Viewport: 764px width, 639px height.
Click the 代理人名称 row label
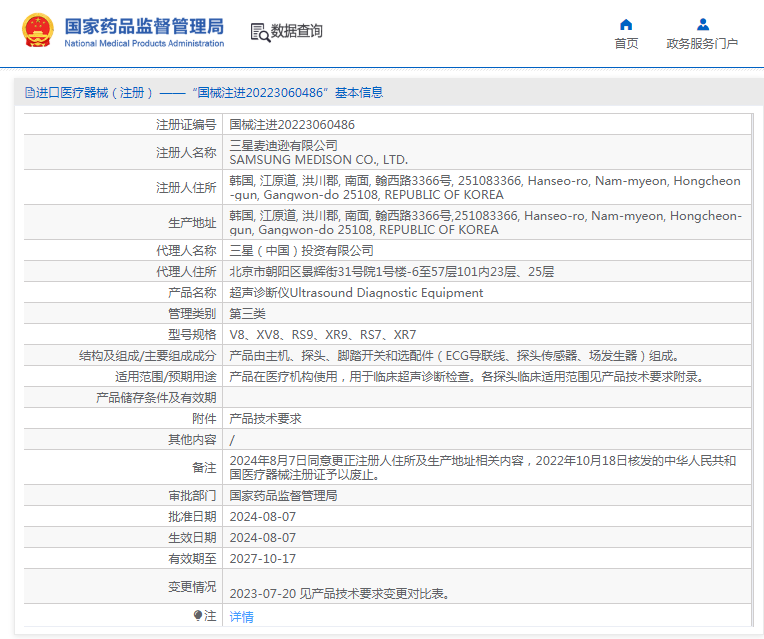[x=186, y=251]
